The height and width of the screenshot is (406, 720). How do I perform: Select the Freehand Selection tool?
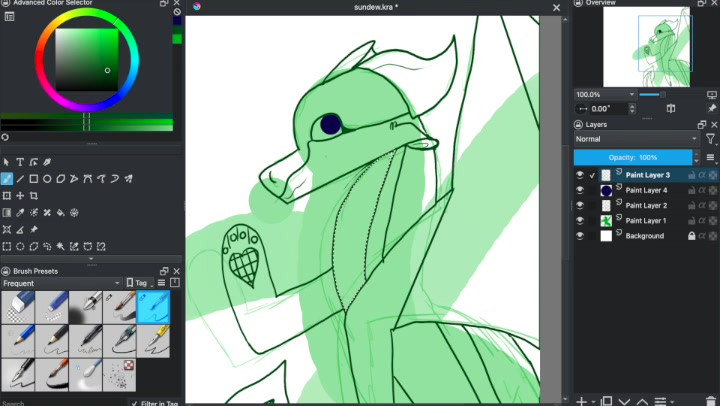click(47, 247)
